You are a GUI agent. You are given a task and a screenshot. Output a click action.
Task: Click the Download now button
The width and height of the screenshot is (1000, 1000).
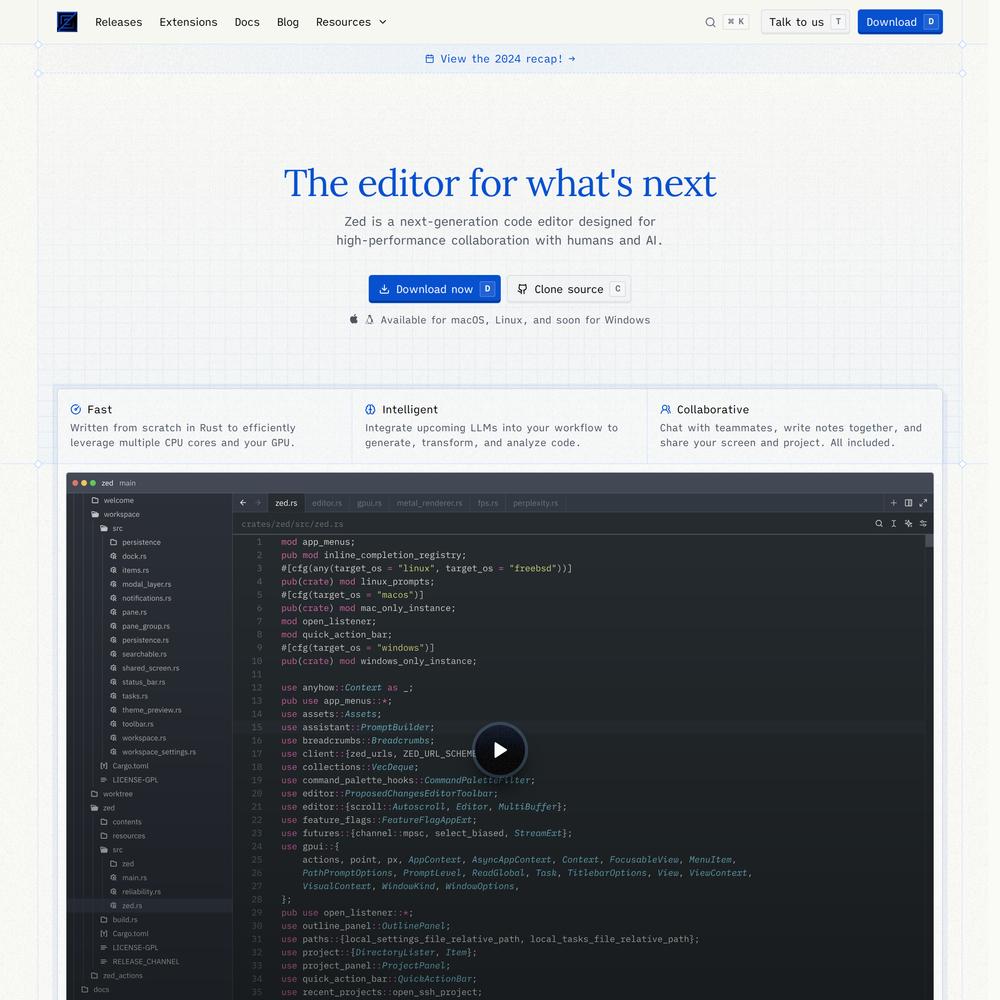coord(434,289)
